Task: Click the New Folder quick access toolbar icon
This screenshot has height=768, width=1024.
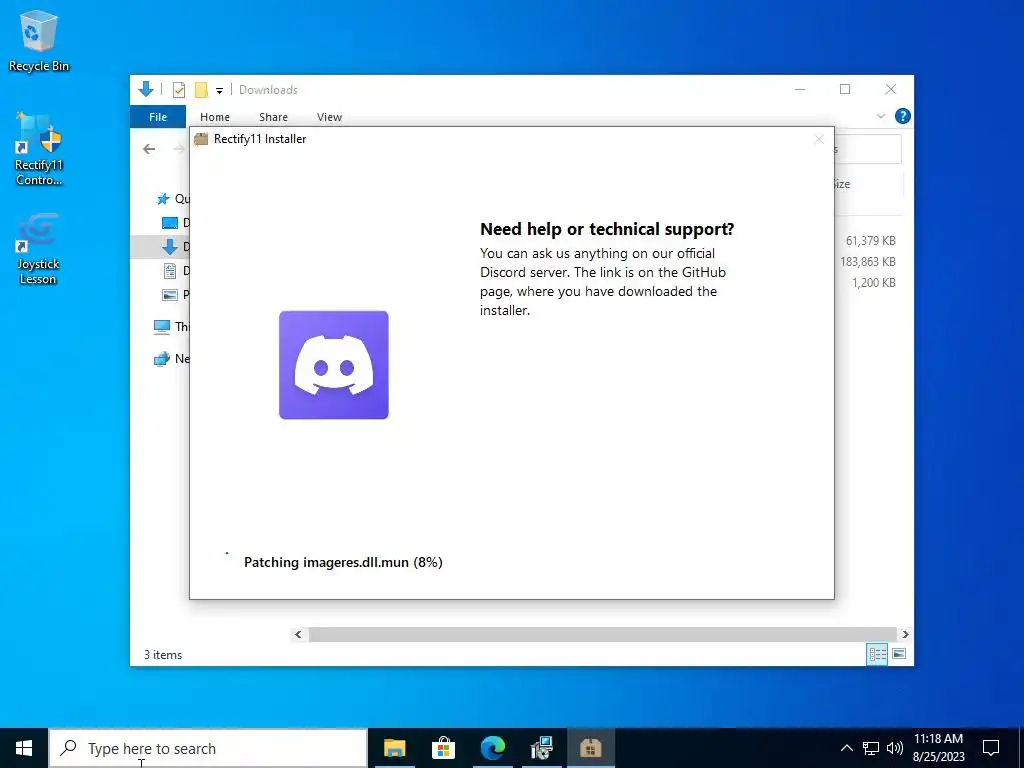Action: [x=201, y=89]
